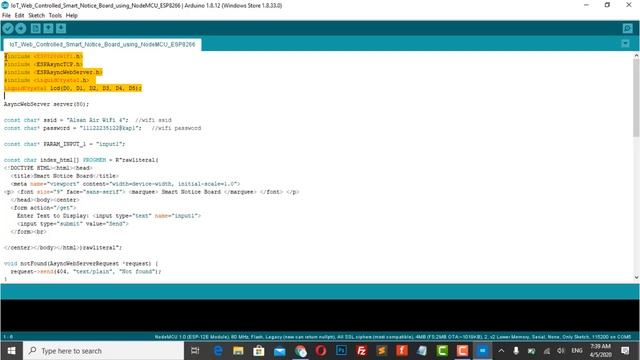The image size is (640, 360).
Task: Open the volume control tray icon
Action: 561,351
